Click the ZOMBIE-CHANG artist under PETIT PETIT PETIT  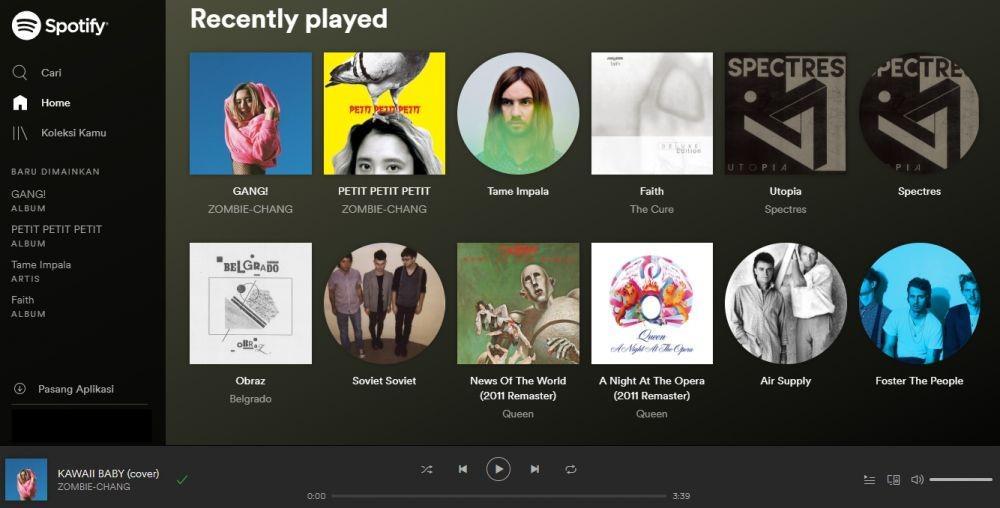[384, 209]
